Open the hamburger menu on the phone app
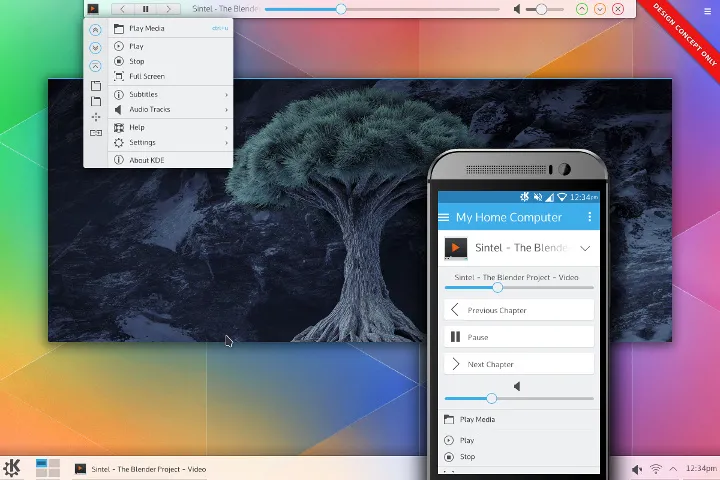Screen dimensions: 720x480 (444, 217)
